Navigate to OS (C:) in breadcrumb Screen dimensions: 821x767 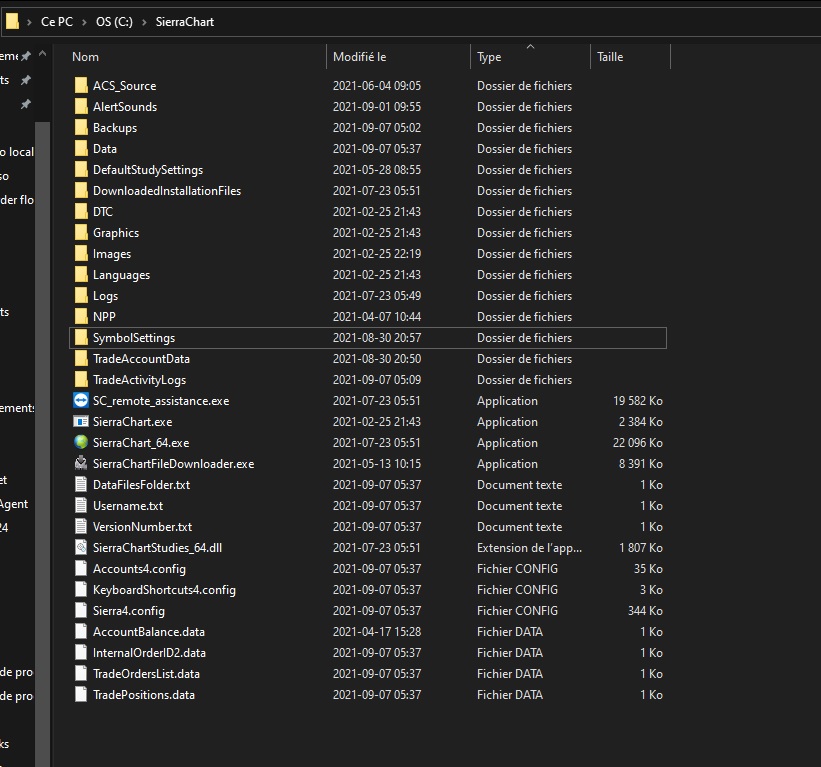pos(115,21)
